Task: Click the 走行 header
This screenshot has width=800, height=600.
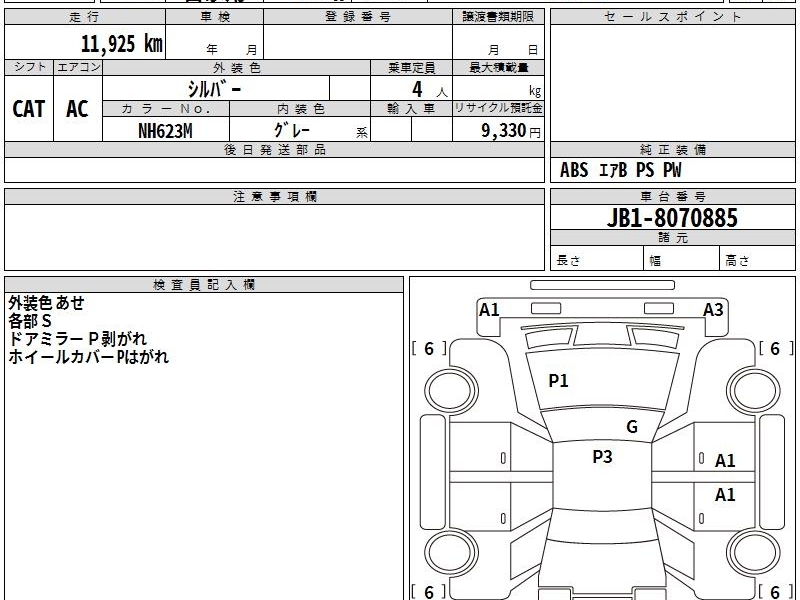Action: 85,17
